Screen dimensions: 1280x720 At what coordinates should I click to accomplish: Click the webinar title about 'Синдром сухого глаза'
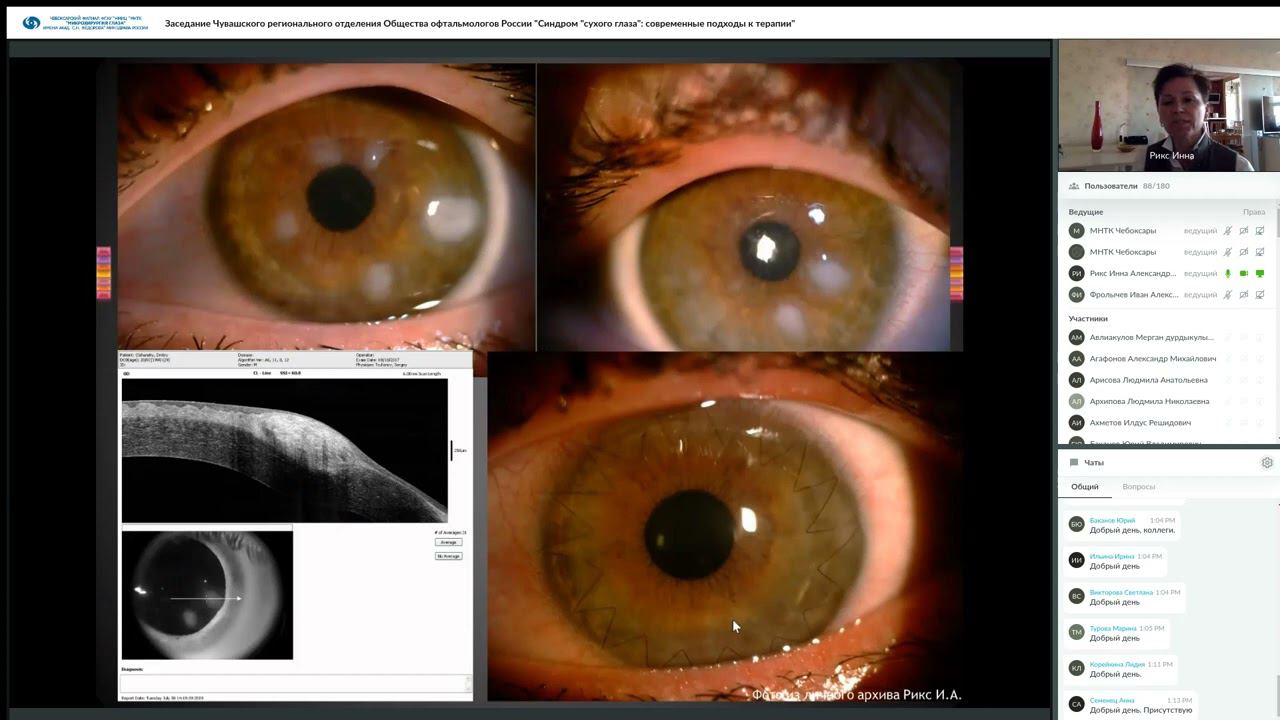pyautogui.click(x=480, y=23)
